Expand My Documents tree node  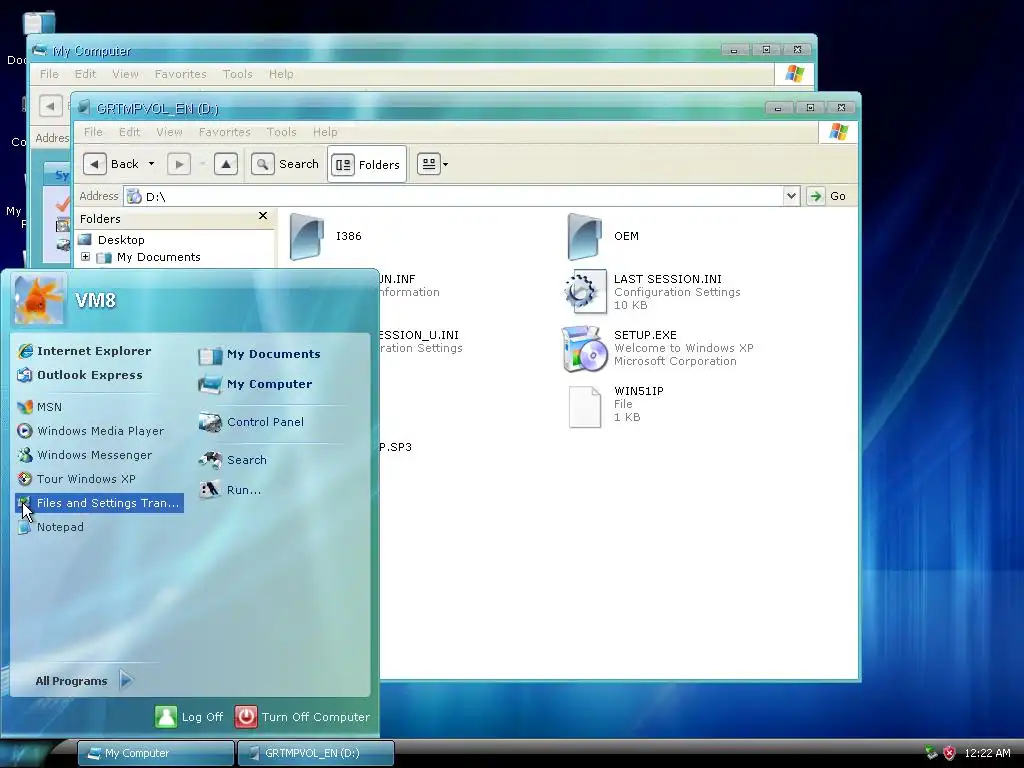[x=86, y=257]
